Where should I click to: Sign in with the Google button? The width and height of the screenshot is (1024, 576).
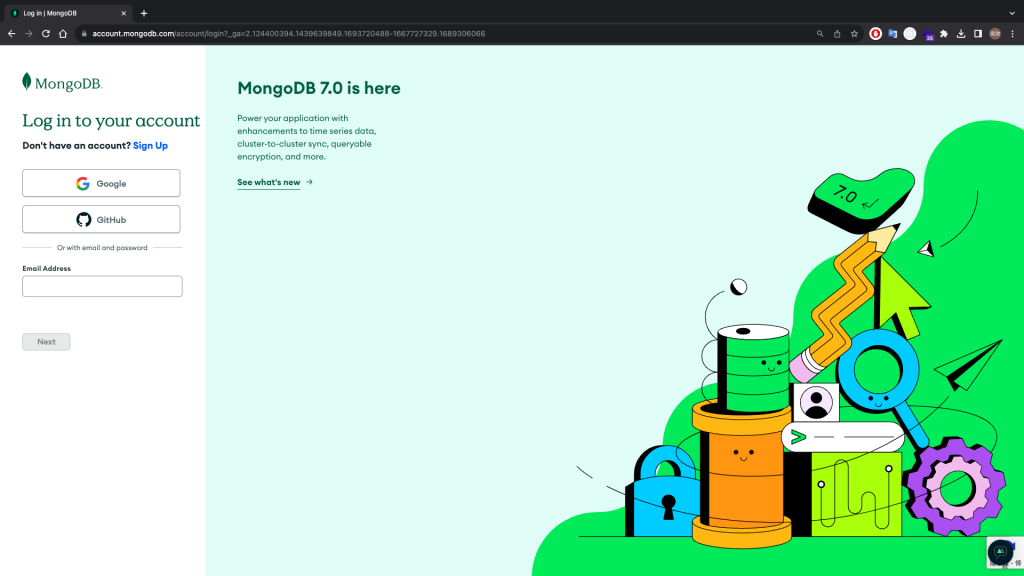[101, 184]
